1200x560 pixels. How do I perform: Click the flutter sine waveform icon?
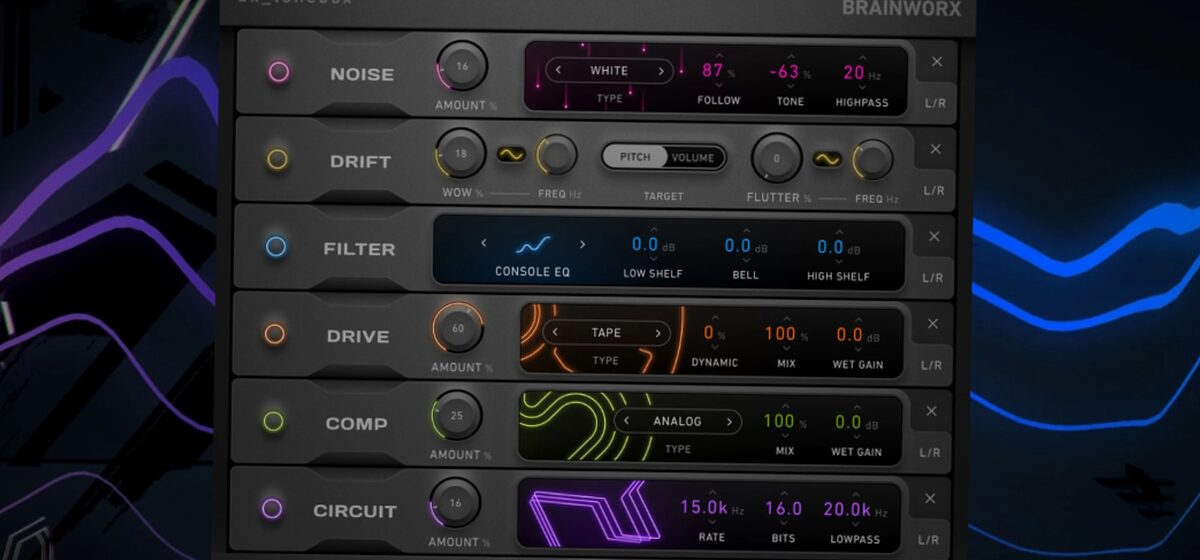click(827, 158)
